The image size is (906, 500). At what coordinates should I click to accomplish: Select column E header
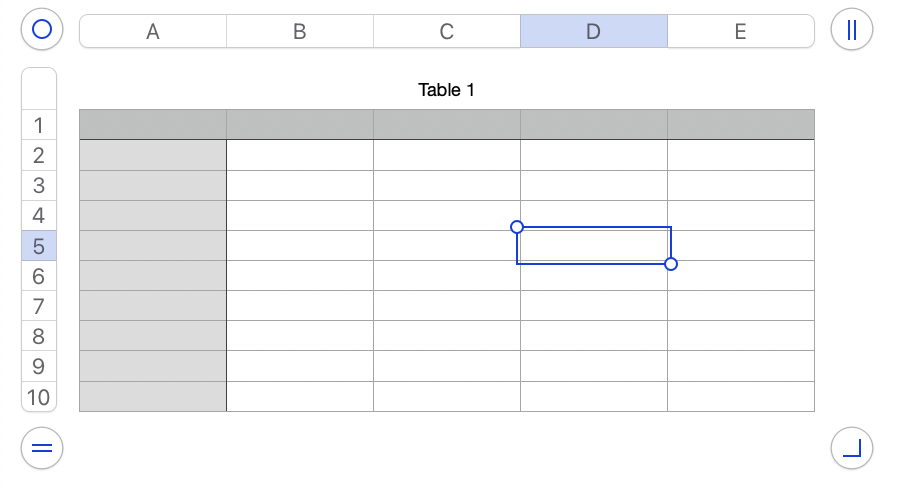pos(741,31)
